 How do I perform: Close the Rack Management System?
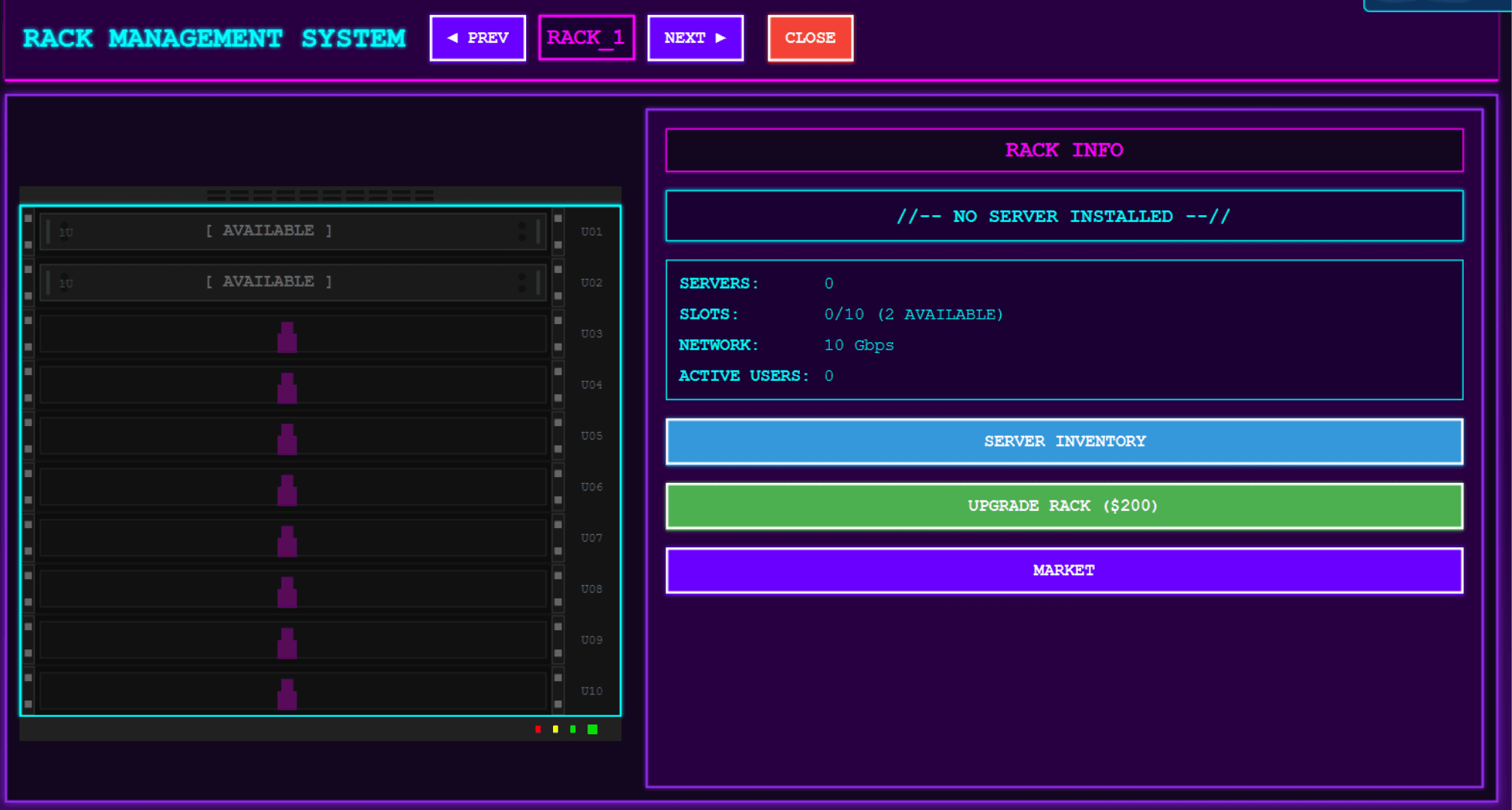coord(810,37)
